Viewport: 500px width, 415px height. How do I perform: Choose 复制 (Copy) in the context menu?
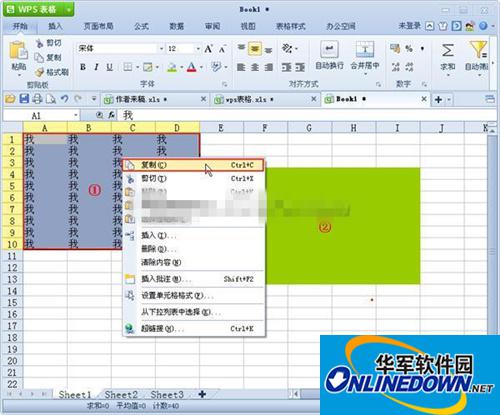[193, 165]
